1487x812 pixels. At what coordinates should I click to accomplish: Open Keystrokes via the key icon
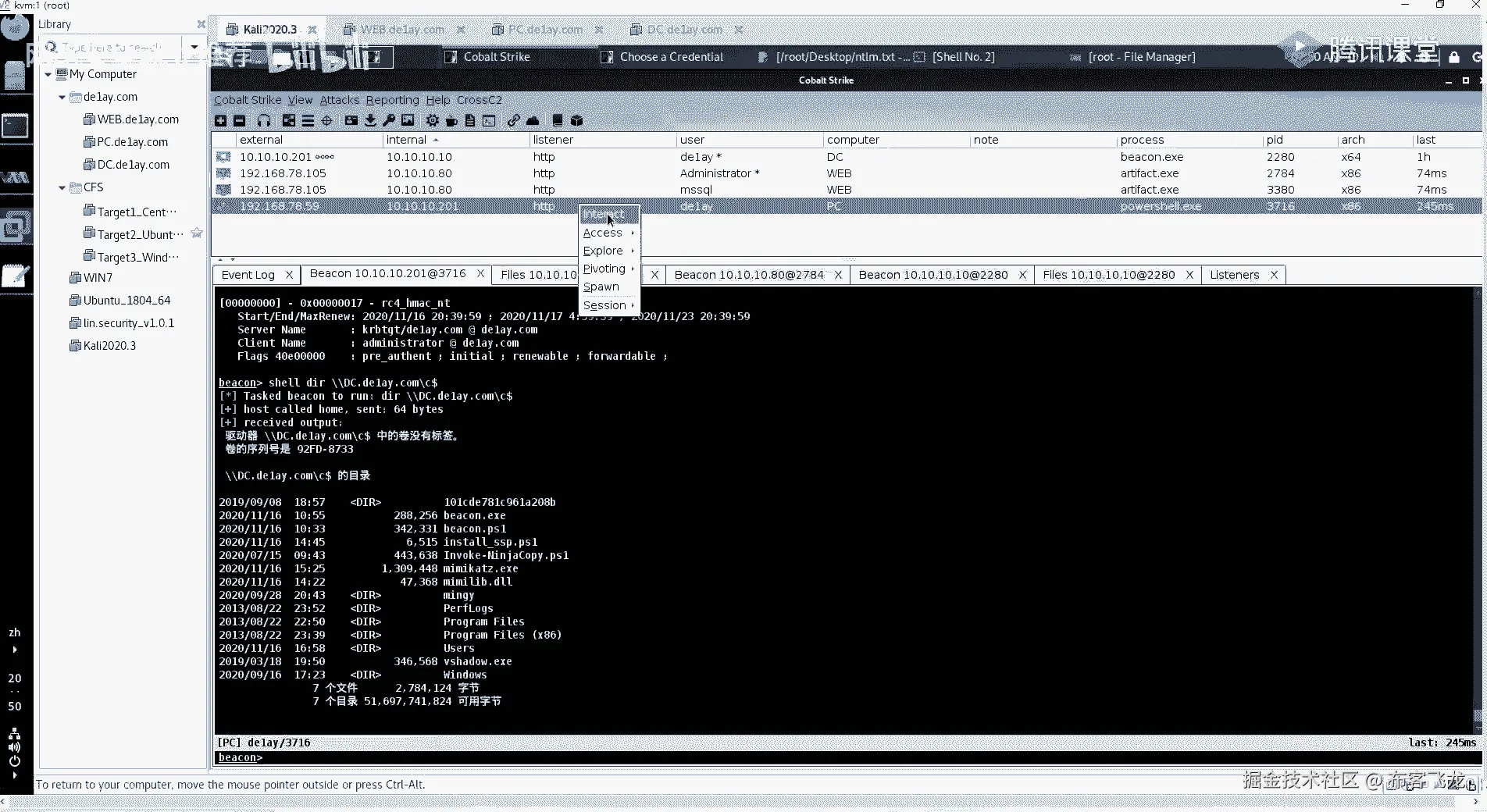coord(389,120)
